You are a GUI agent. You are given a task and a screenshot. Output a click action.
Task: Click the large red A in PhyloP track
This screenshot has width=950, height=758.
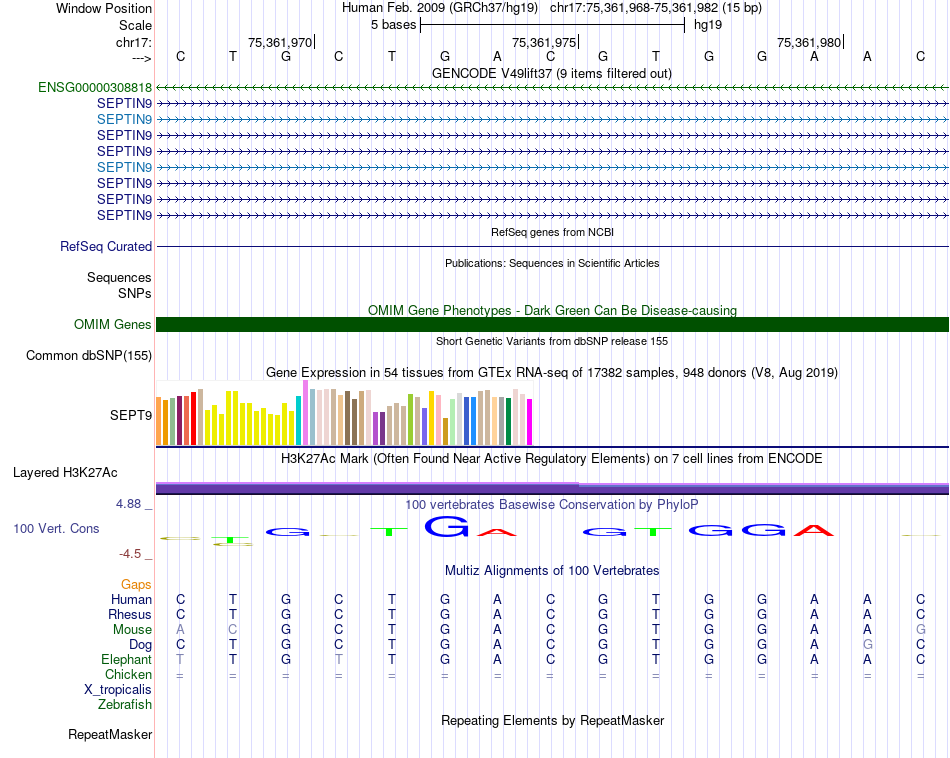pos(814,531)
